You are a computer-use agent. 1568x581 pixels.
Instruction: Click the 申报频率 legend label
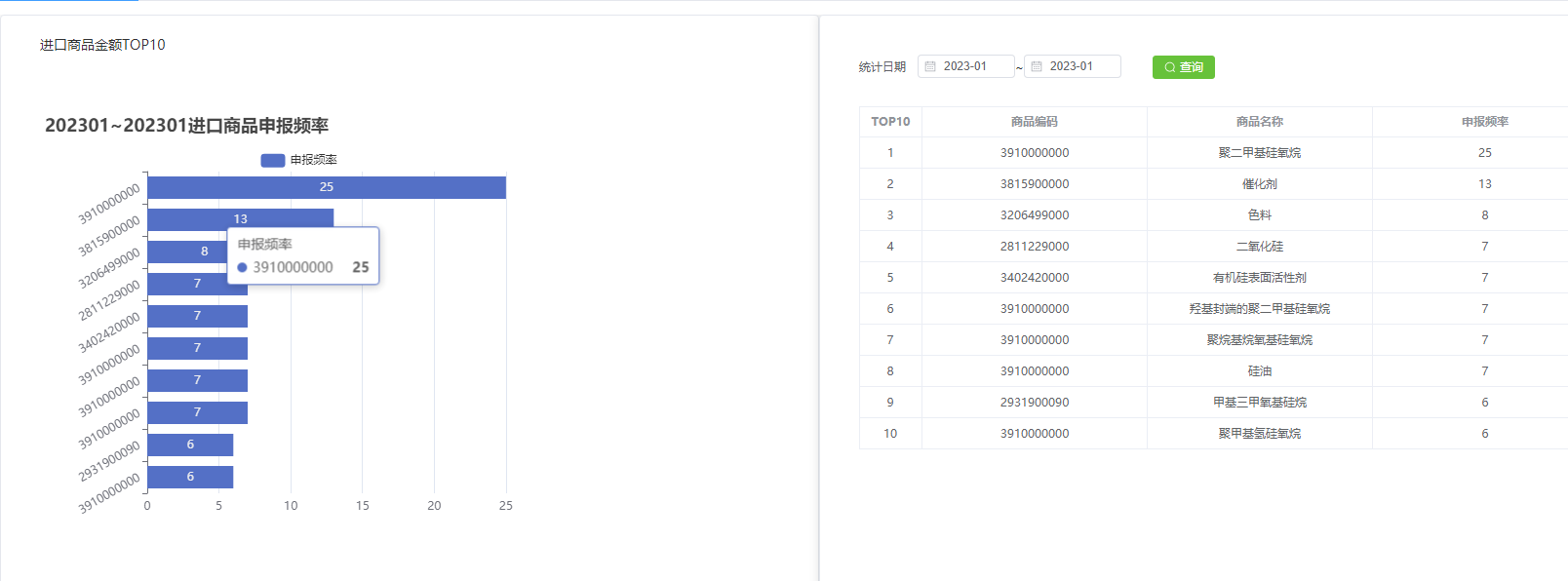[313, 160]
